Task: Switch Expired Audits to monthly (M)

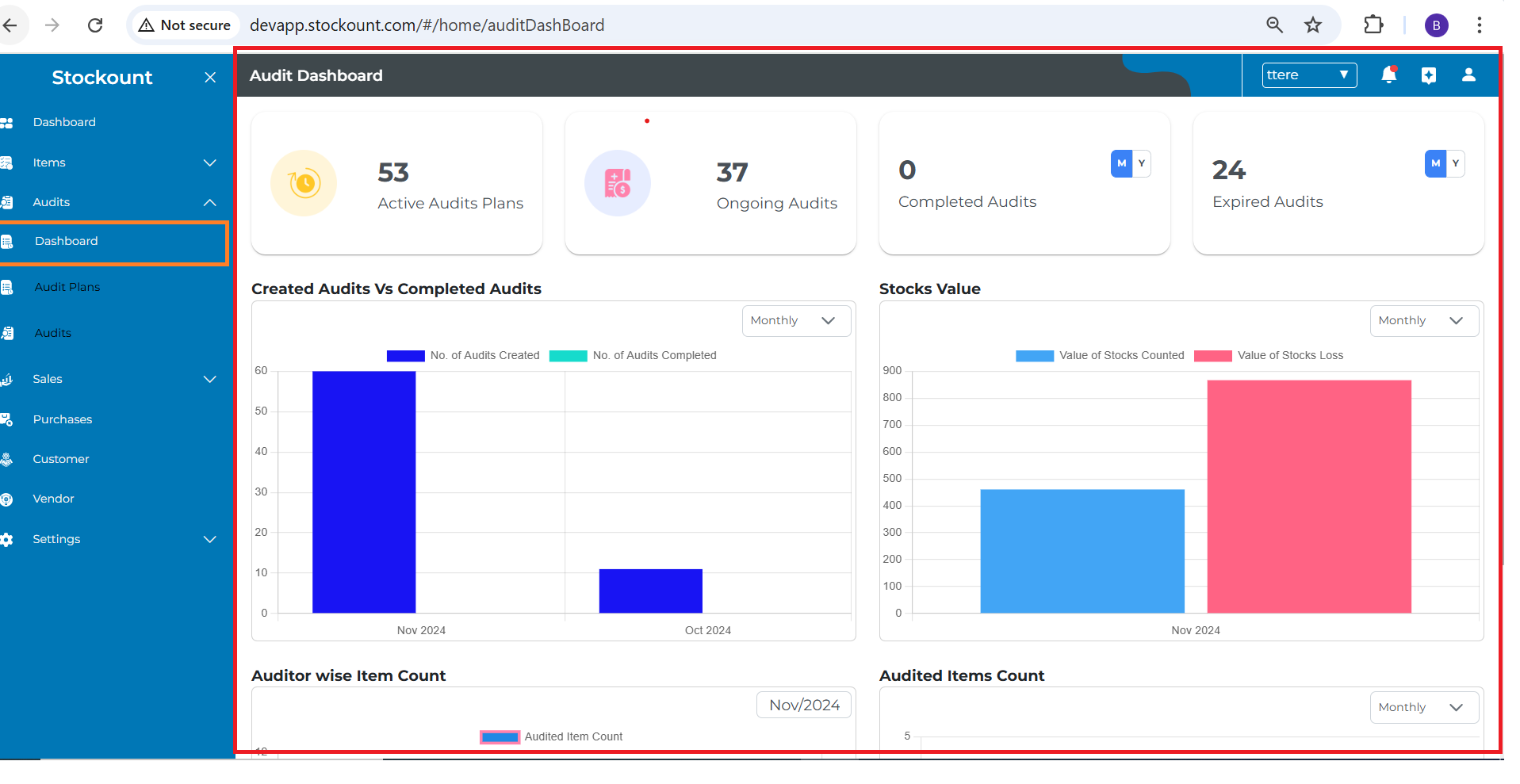Action: point(1435,163)
